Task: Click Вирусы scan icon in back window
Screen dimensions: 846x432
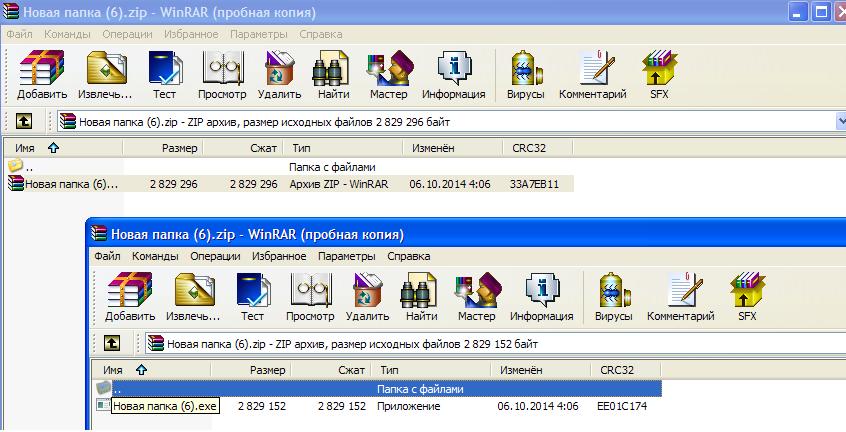Action: 526,74
